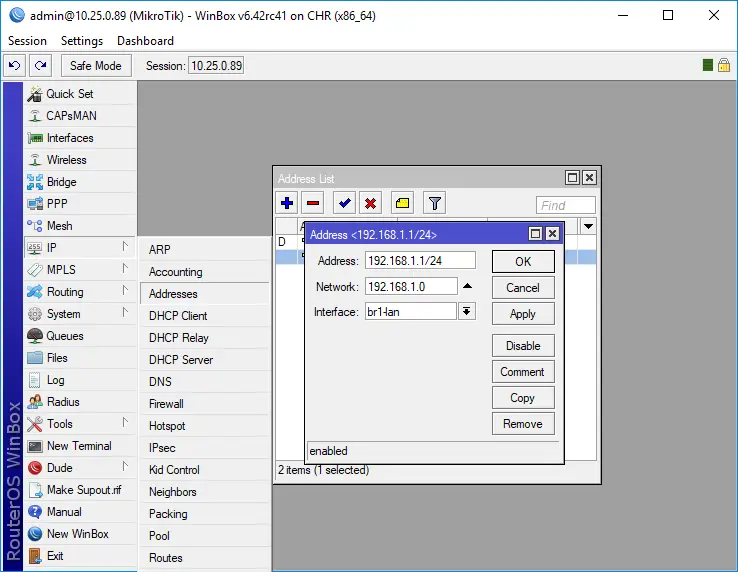Click yellow Comment note icon
738x572 pixels.
[x=402, y=203]
